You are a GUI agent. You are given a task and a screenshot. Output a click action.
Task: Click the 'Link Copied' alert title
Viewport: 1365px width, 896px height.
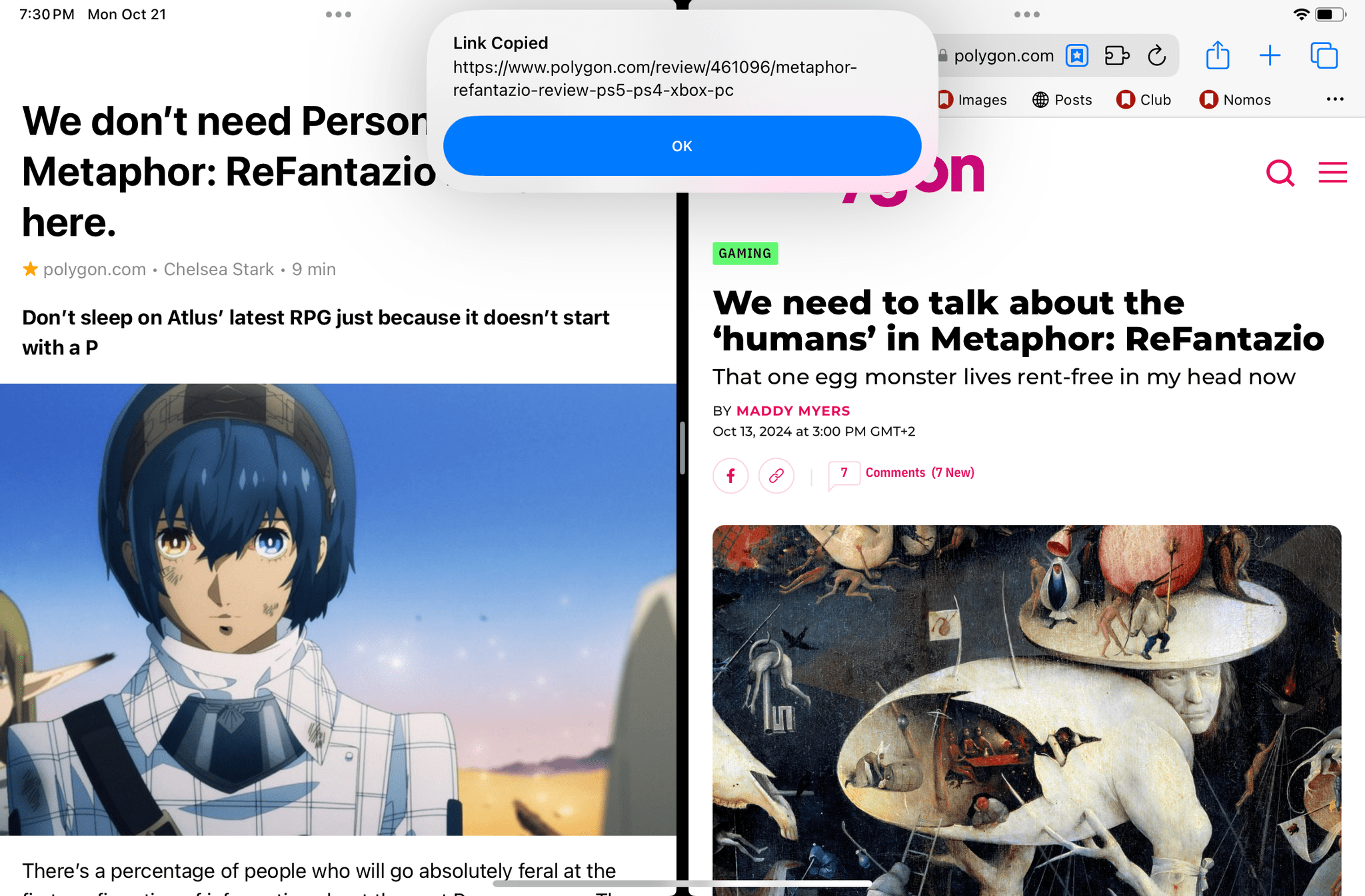[501, 43]
